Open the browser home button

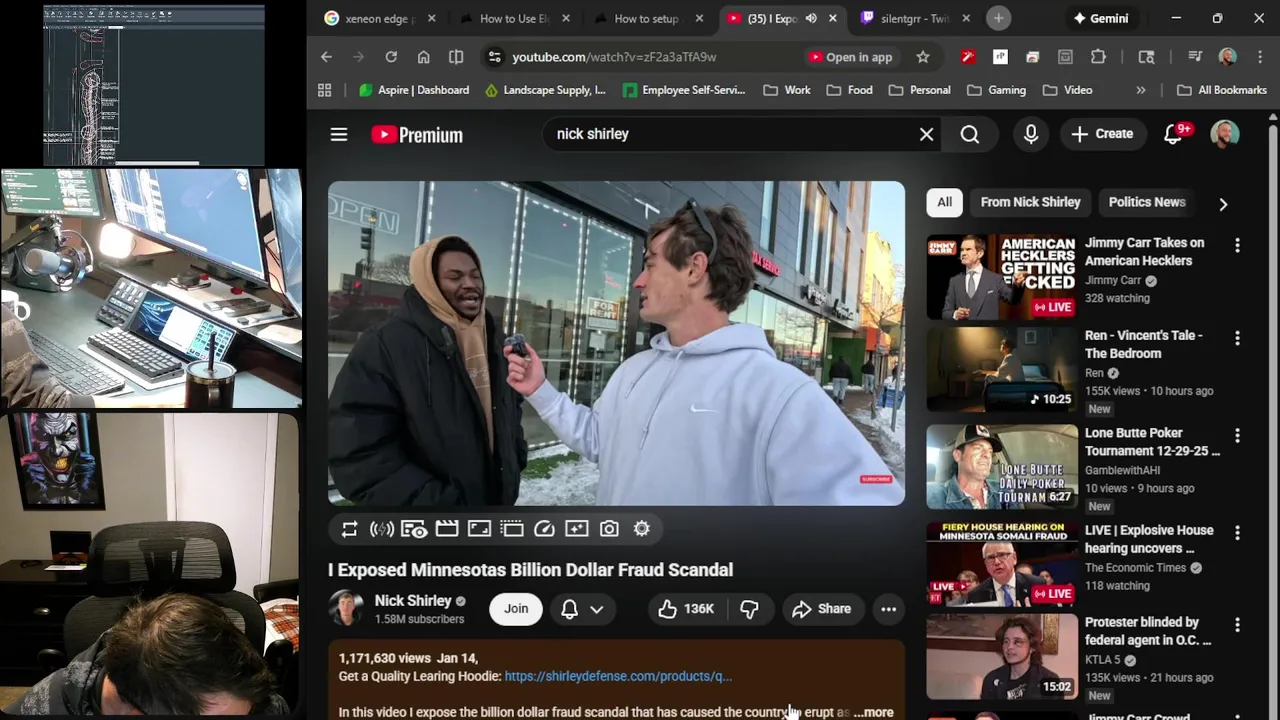click(424, 57)
